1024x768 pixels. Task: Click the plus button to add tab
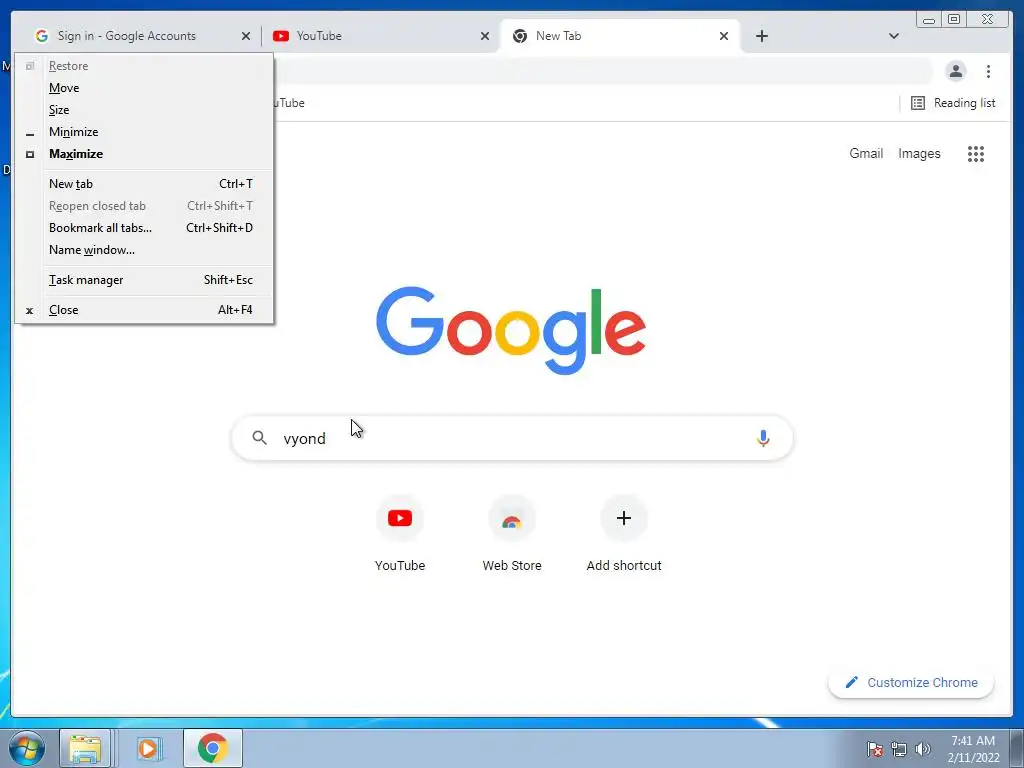click(761, 36)
